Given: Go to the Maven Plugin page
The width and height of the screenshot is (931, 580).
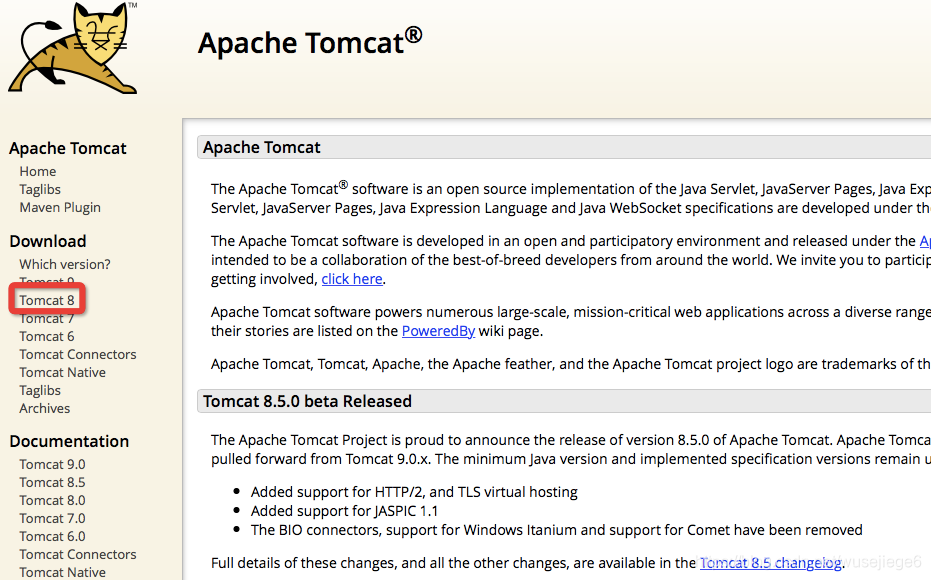Looking at the screenshot, I should tap(60, 208).
